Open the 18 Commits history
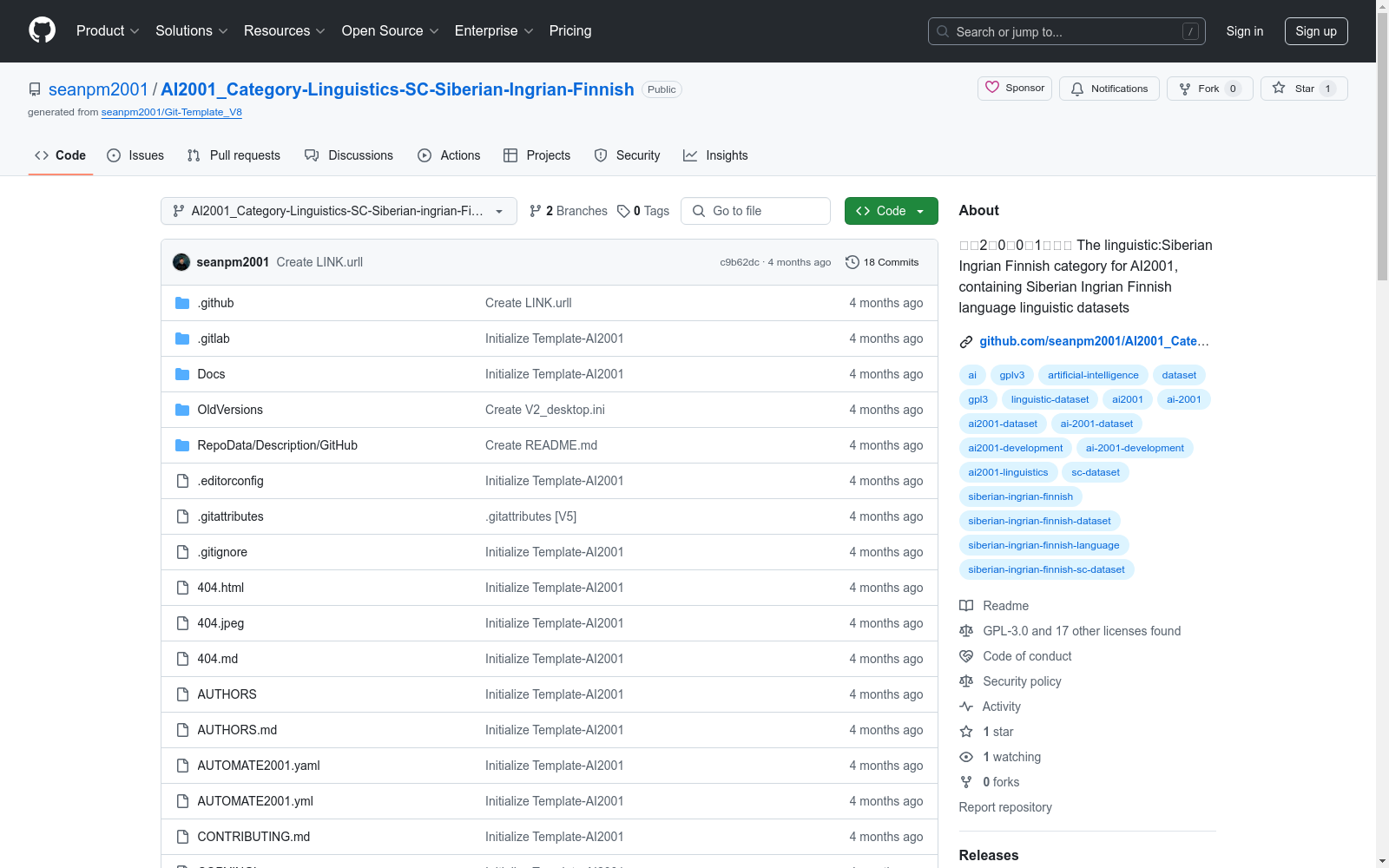The width and height of the screenshot is (1389, 868). [x=882, y=262]
